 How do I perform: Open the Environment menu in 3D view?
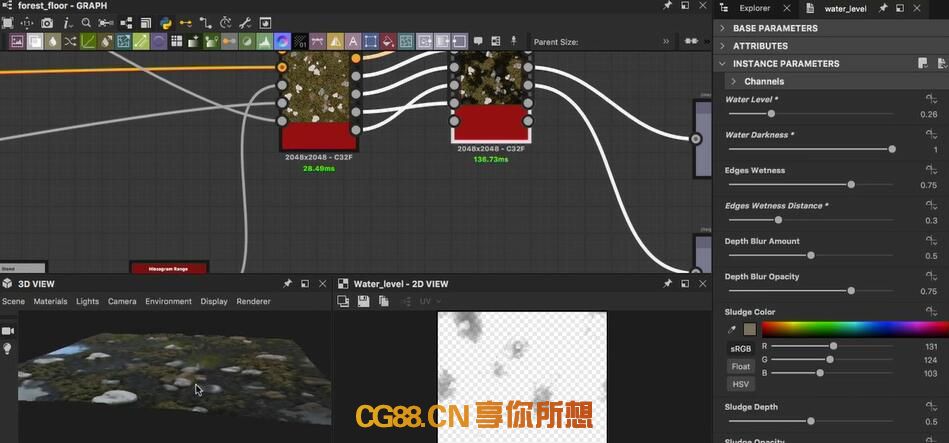(168, 301)
